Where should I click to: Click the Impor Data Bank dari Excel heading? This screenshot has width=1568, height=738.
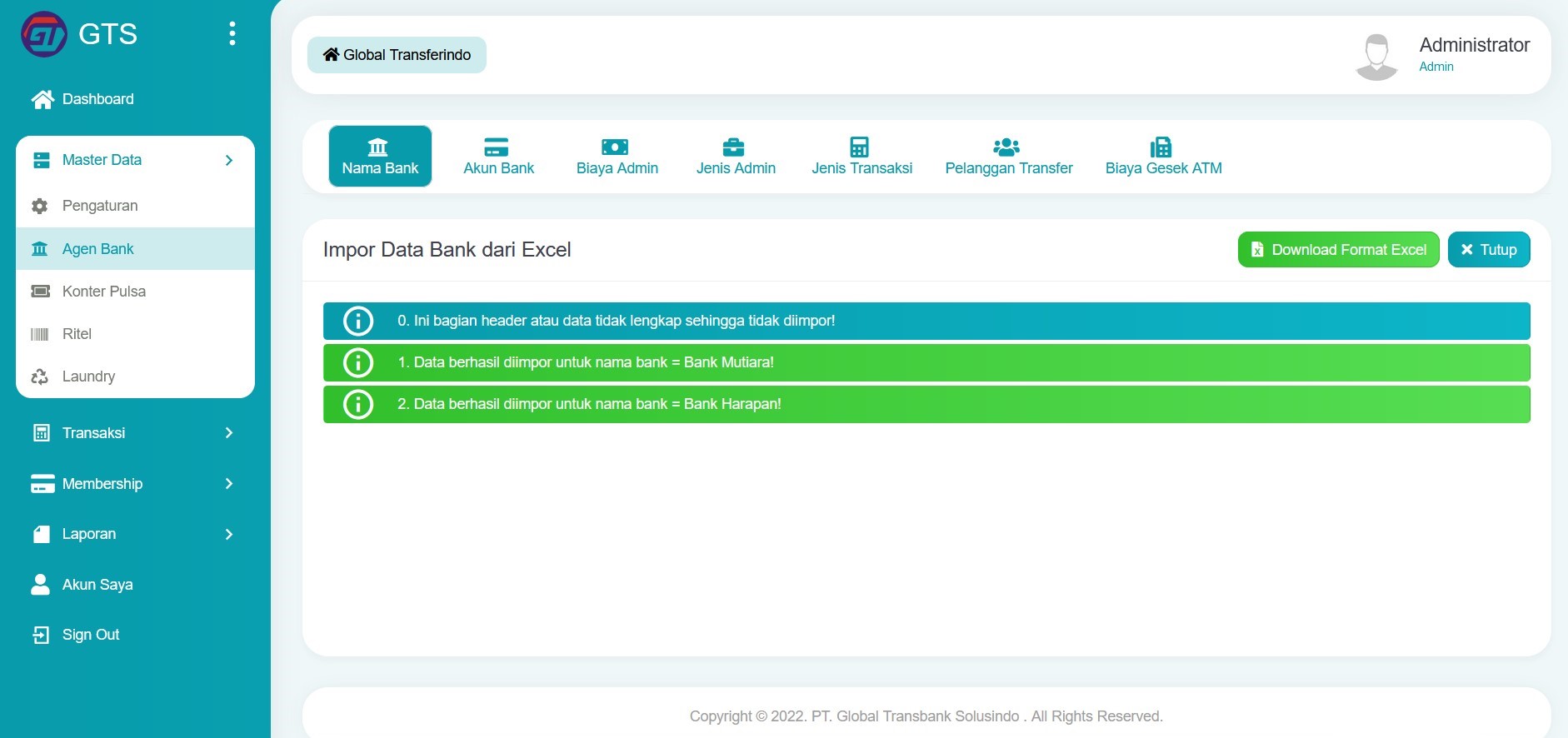[x=447, y=250]
